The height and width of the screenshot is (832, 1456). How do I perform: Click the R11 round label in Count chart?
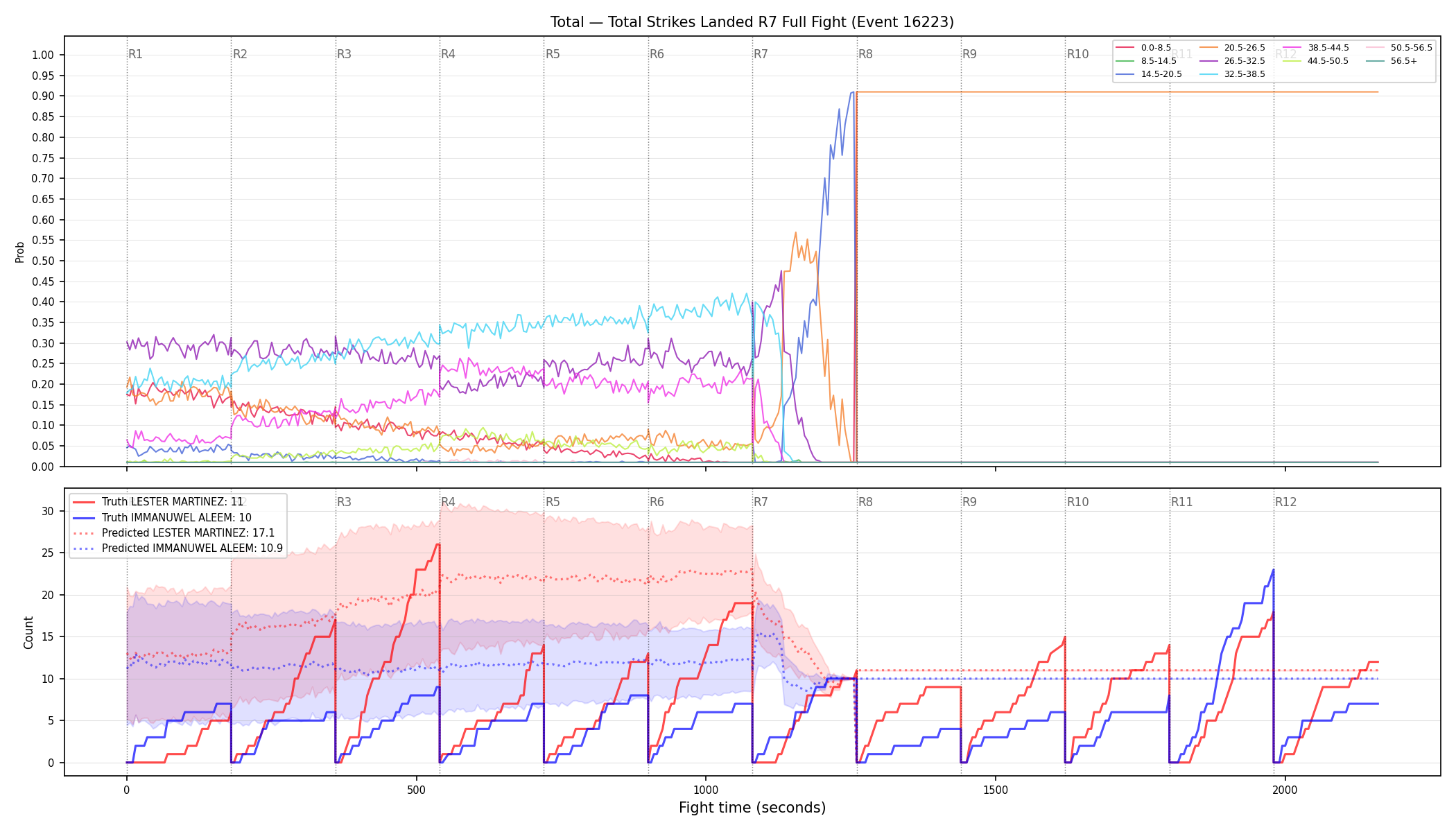pyautogui.click(x=1181, y=502)
